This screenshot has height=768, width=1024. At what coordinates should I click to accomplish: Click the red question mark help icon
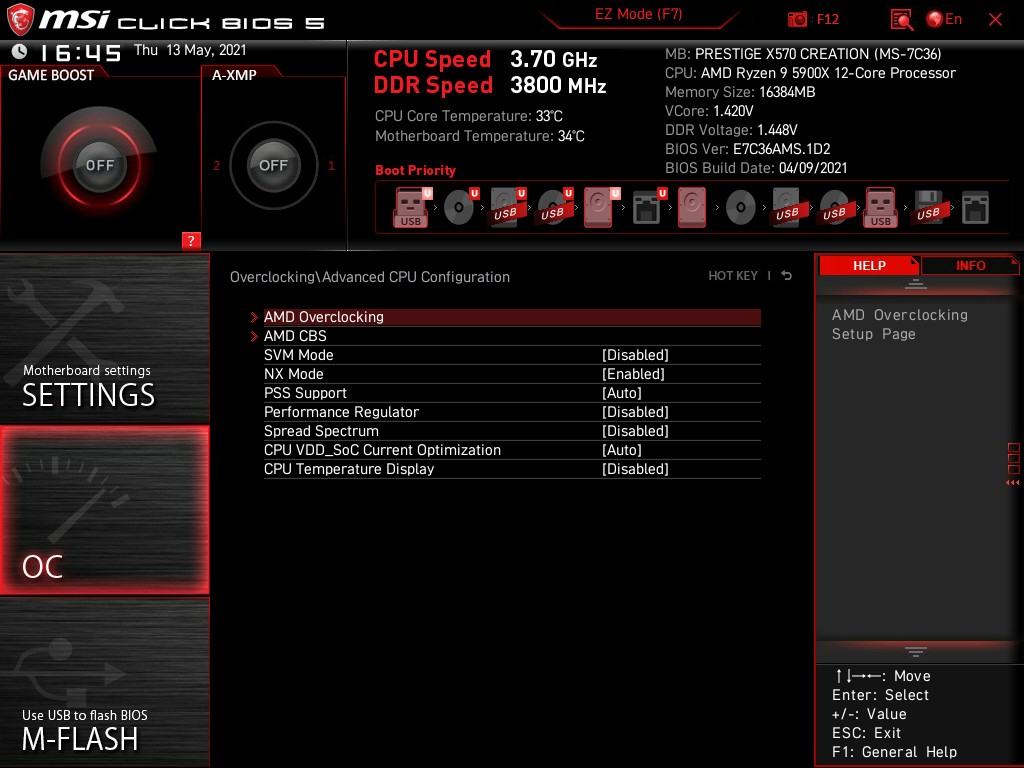191,240
